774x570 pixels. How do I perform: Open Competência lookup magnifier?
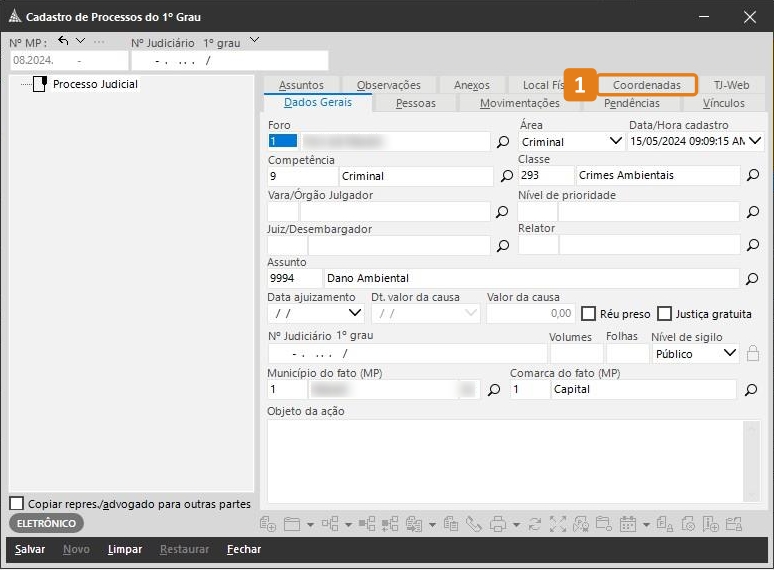click(x=506, y=176)
